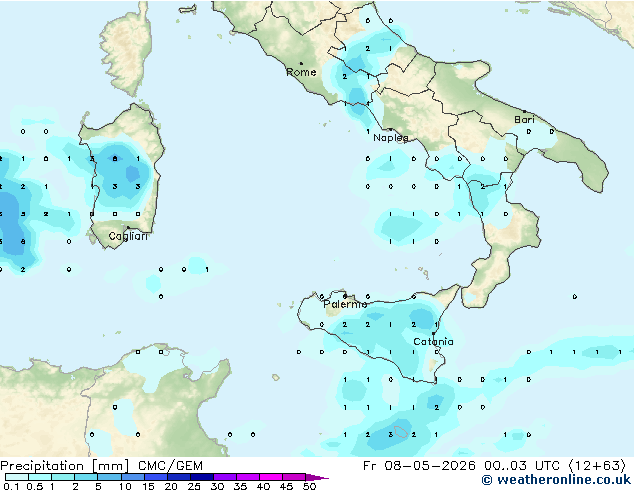Viewport: 634px width, 490px height.
Task: Click the Rome city label
Action: tap(301, 72)
